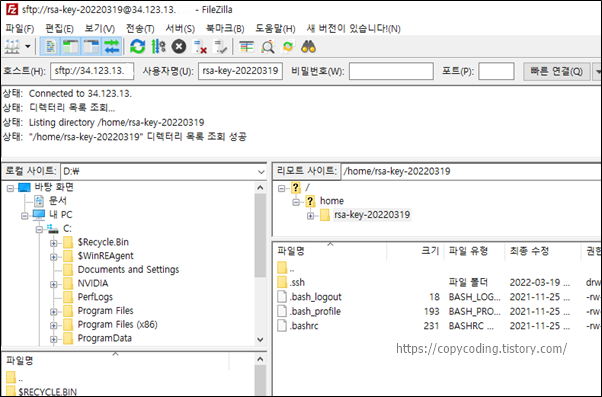The width and height of the screenshot is (602, 397).
Task: Click the 포트 input field
Action: tap(496, 71)
